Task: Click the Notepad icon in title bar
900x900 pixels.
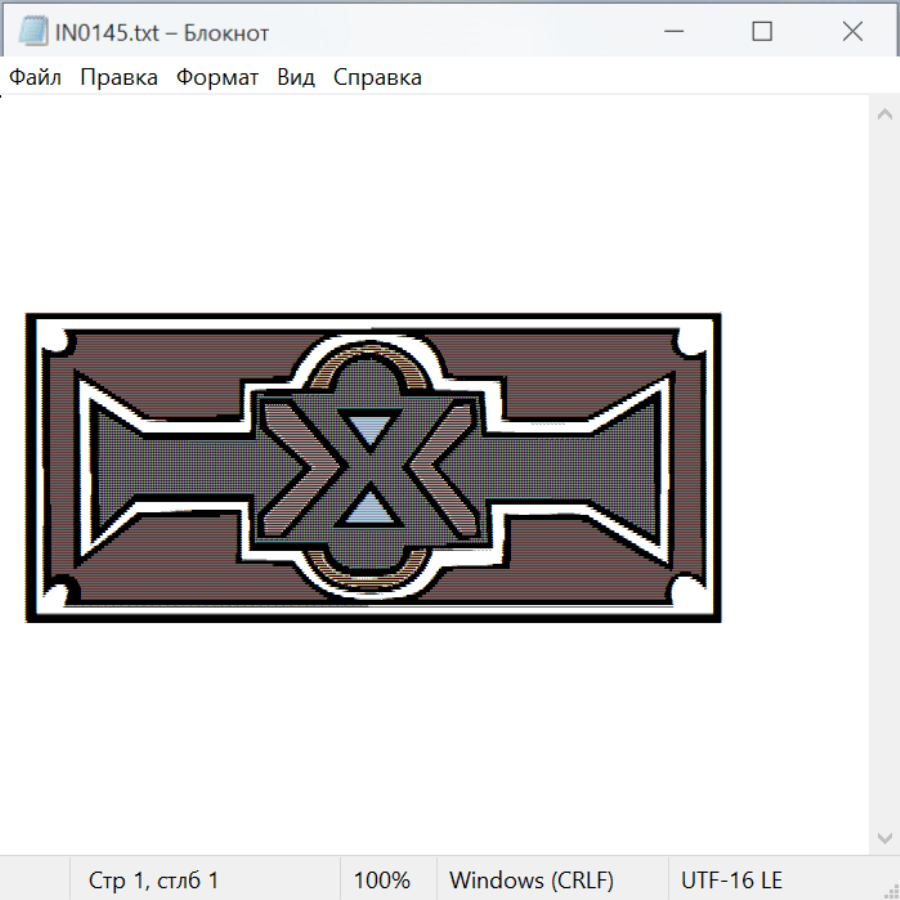Action: (x=32, y=32)
